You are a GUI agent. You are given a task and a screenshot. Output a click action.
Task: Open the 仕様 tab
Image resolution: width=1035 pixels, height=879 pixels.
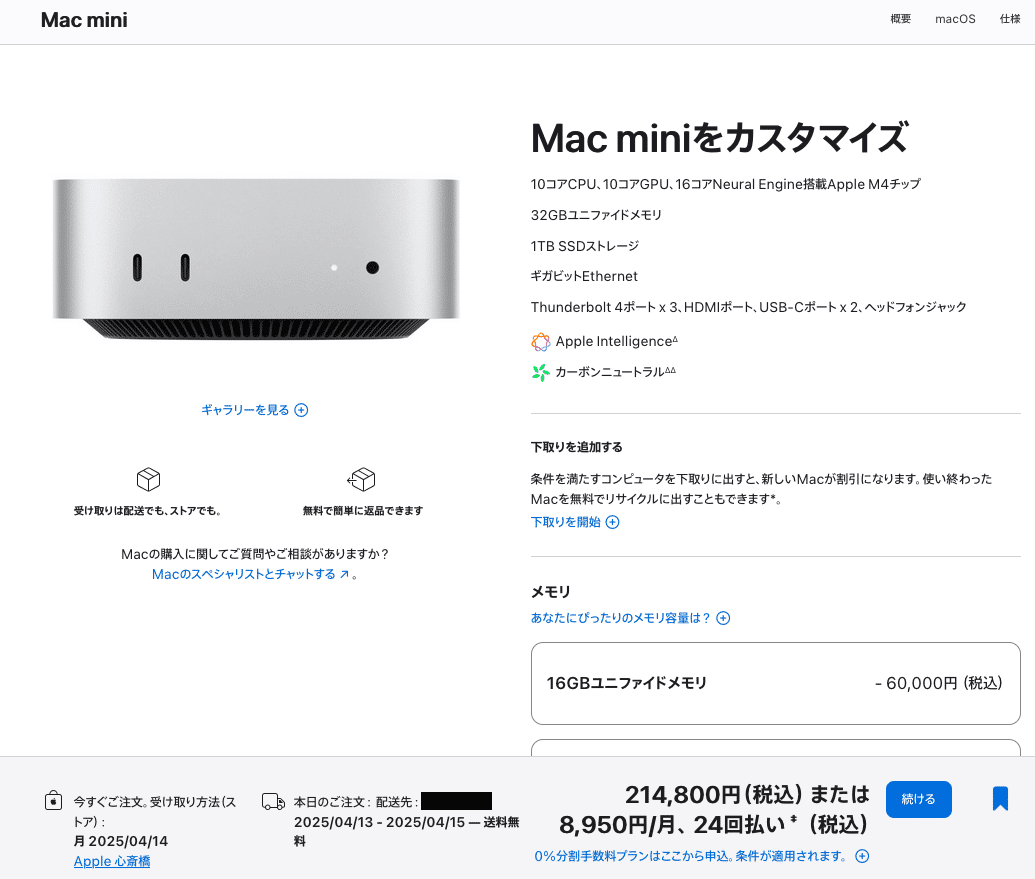click(x=1010, y=19)
